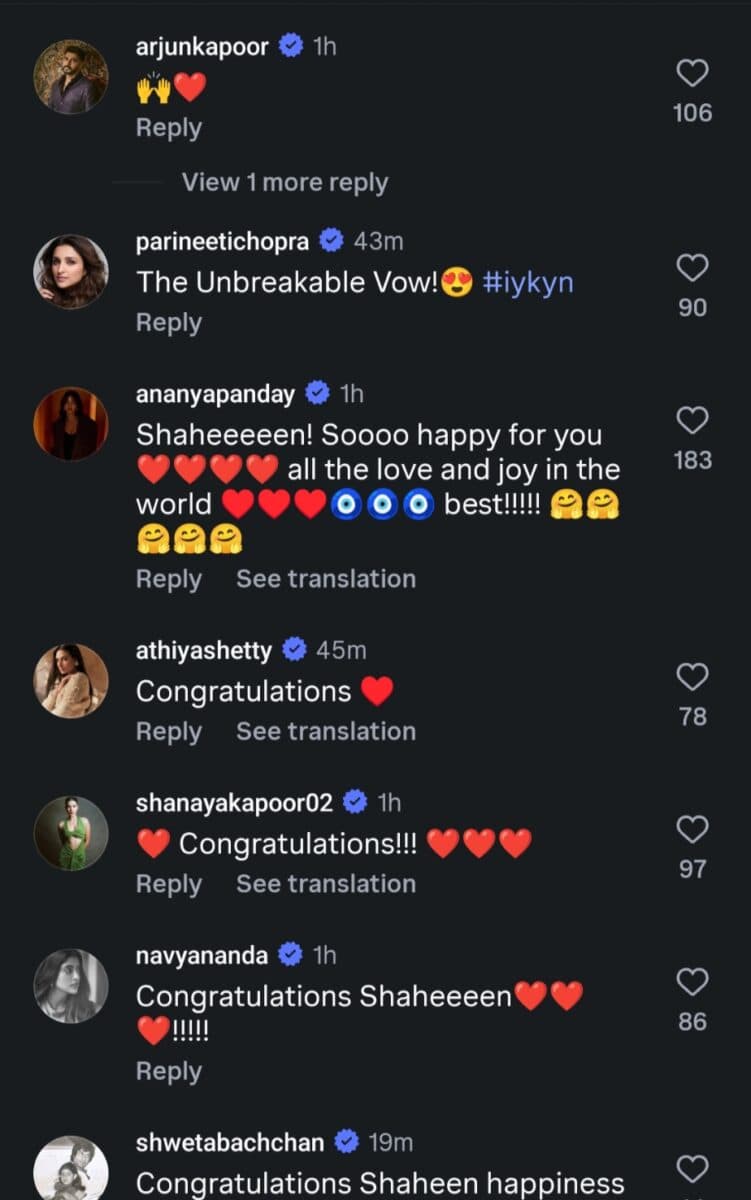Reply to parineetichopra's comment
Screen dimensions: 751x1200
[168, 323]
